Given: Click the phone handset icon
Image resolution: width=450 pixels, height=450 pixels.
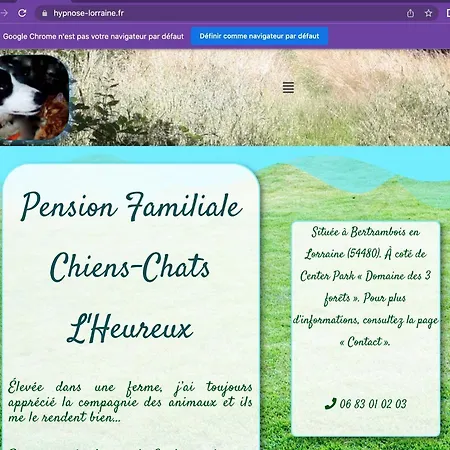Looking at the screenshot, I should coord(330,404).
